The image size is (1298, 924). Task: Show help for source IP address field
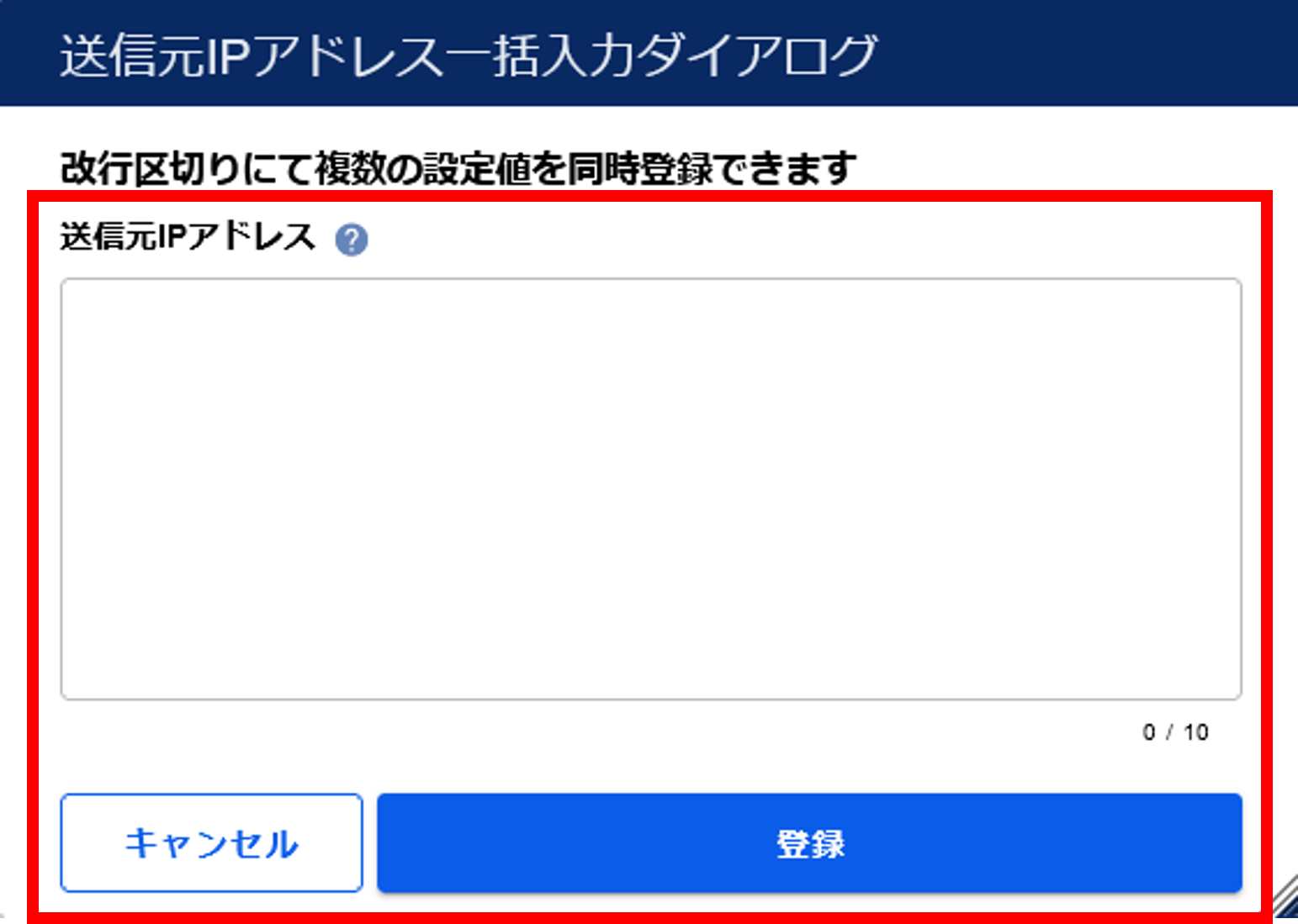tap(351, 240)
